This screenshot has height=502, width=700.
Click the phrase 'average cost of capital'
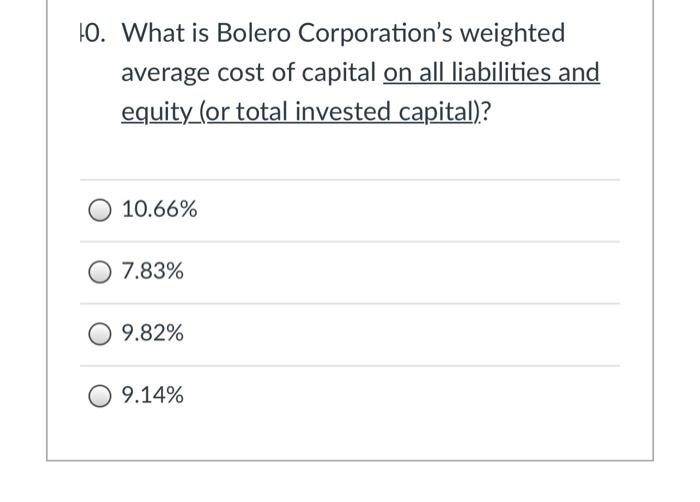[x=249, y=73]
